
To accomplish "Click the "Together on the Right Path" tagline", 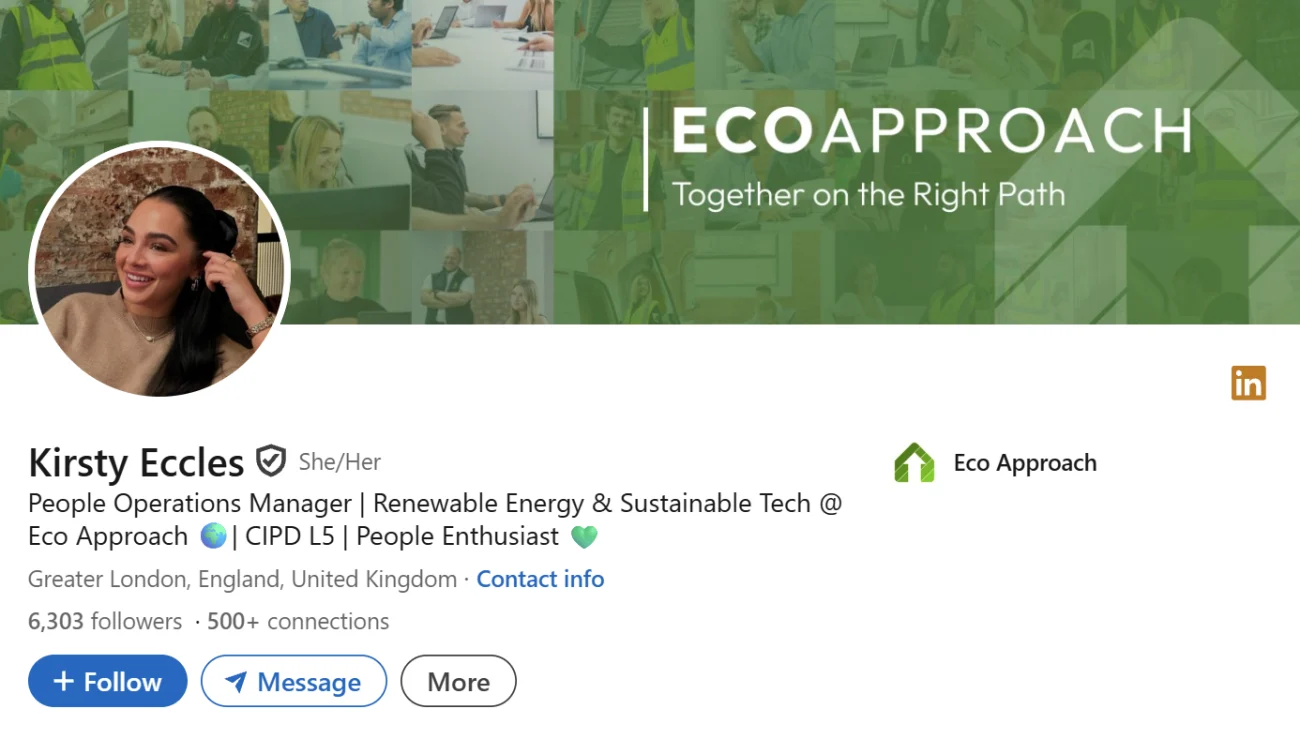I will 868,194.
